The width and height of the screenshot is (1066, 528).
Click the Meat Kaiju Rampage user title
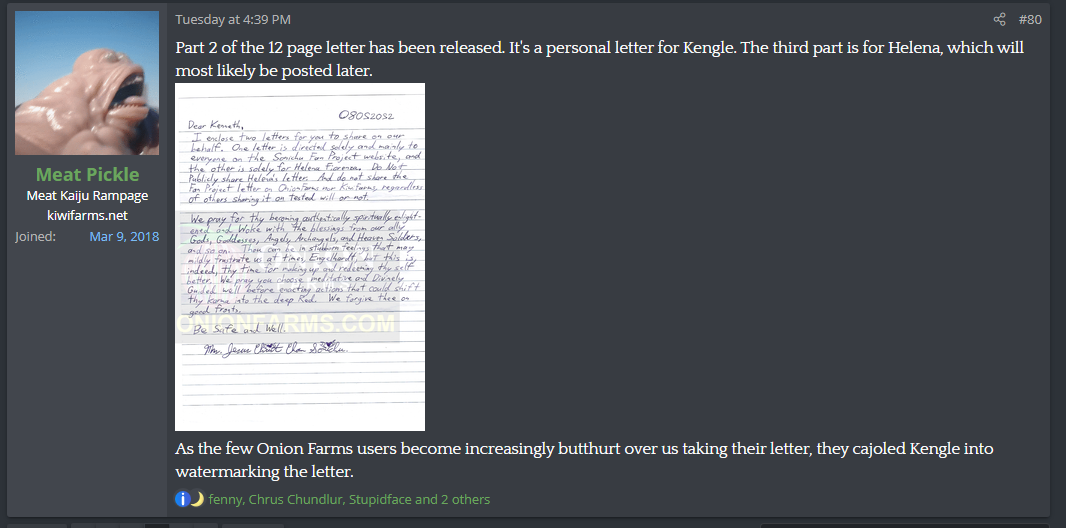tap(87, 196)
